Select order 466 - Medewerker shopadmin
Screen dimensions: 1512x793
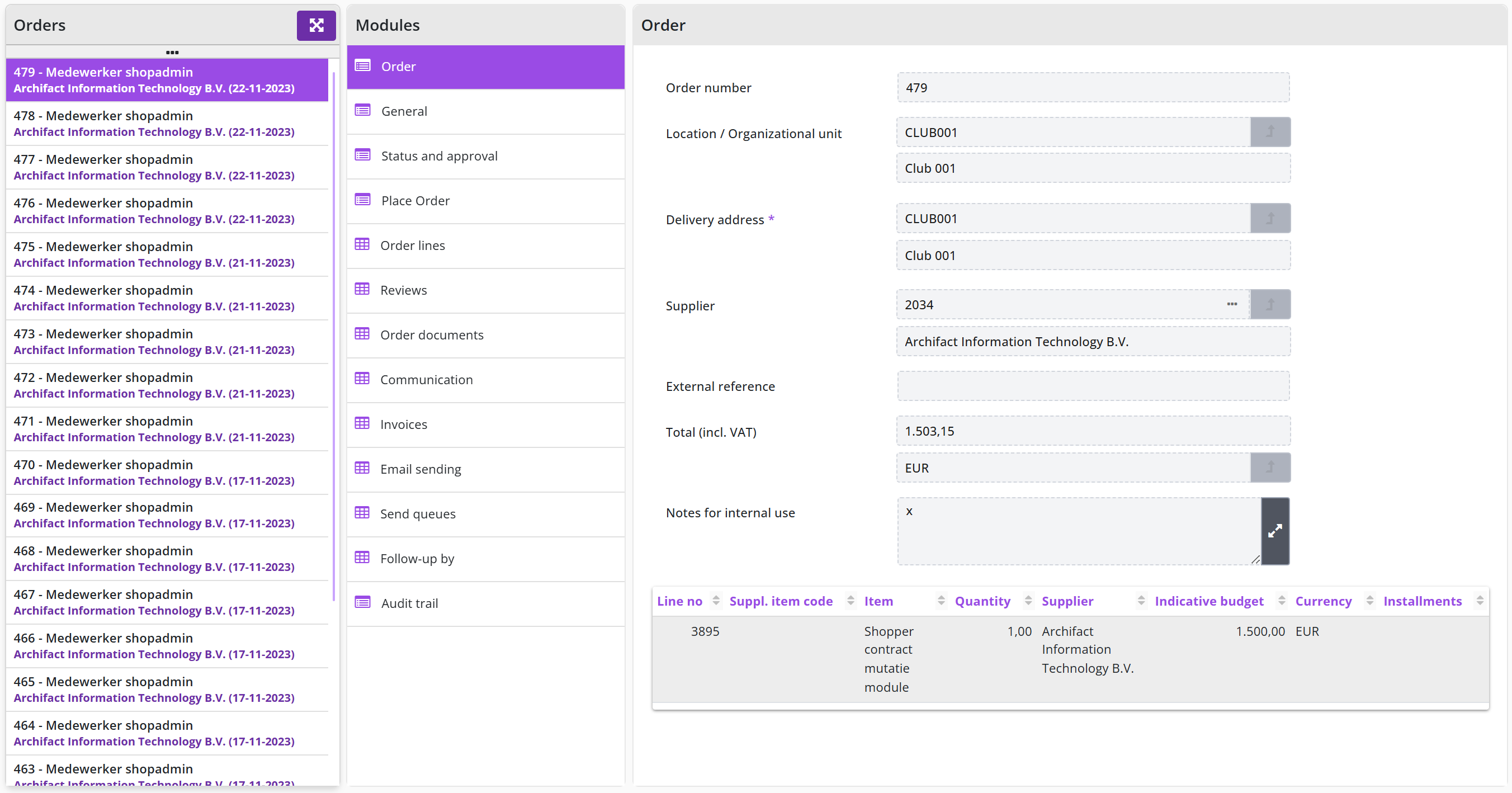click(167, 646)
